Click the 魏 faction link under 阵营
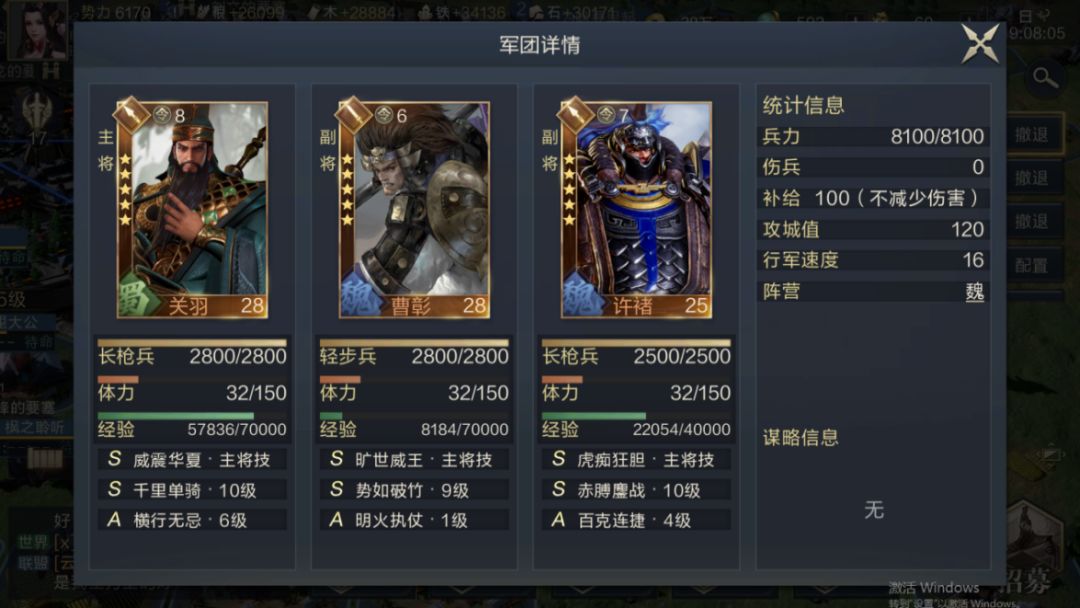This screenshot has height=608, width=1080. click(974, 292)
